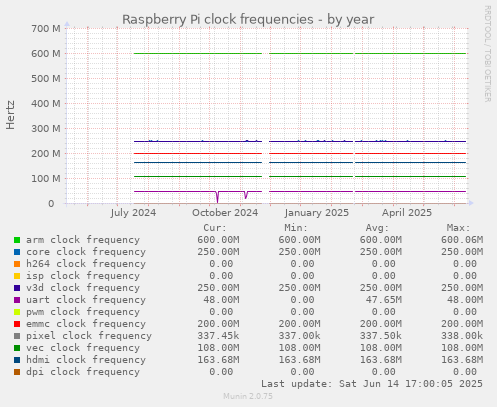The width and height of the screenshot is (497, 407).
Task: Click the '100 M' y-axis tick label
Action: [46, 179]
